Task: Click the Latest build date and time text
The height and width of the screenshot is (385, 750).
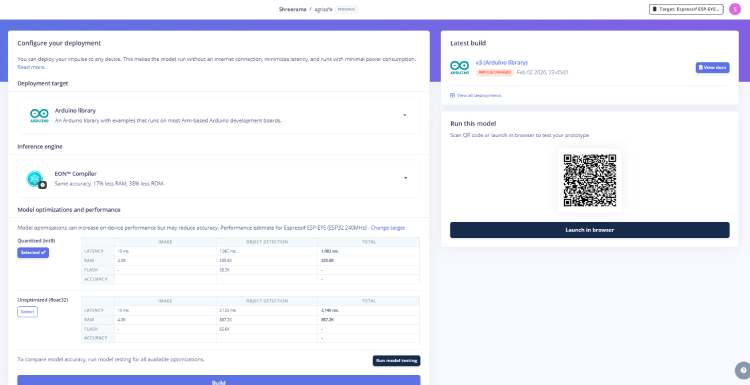Action: [x=542, y=72]
